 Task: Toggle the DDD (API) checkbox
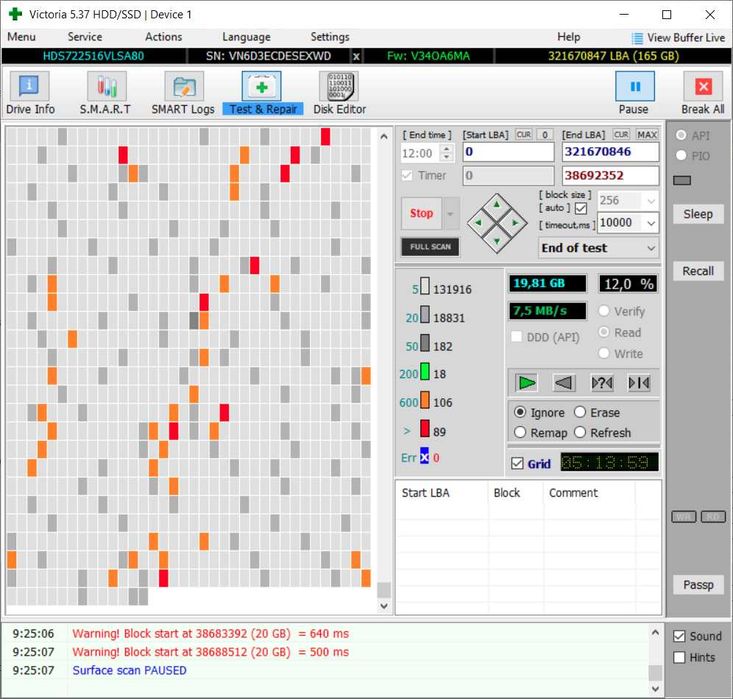coord(516,337)
